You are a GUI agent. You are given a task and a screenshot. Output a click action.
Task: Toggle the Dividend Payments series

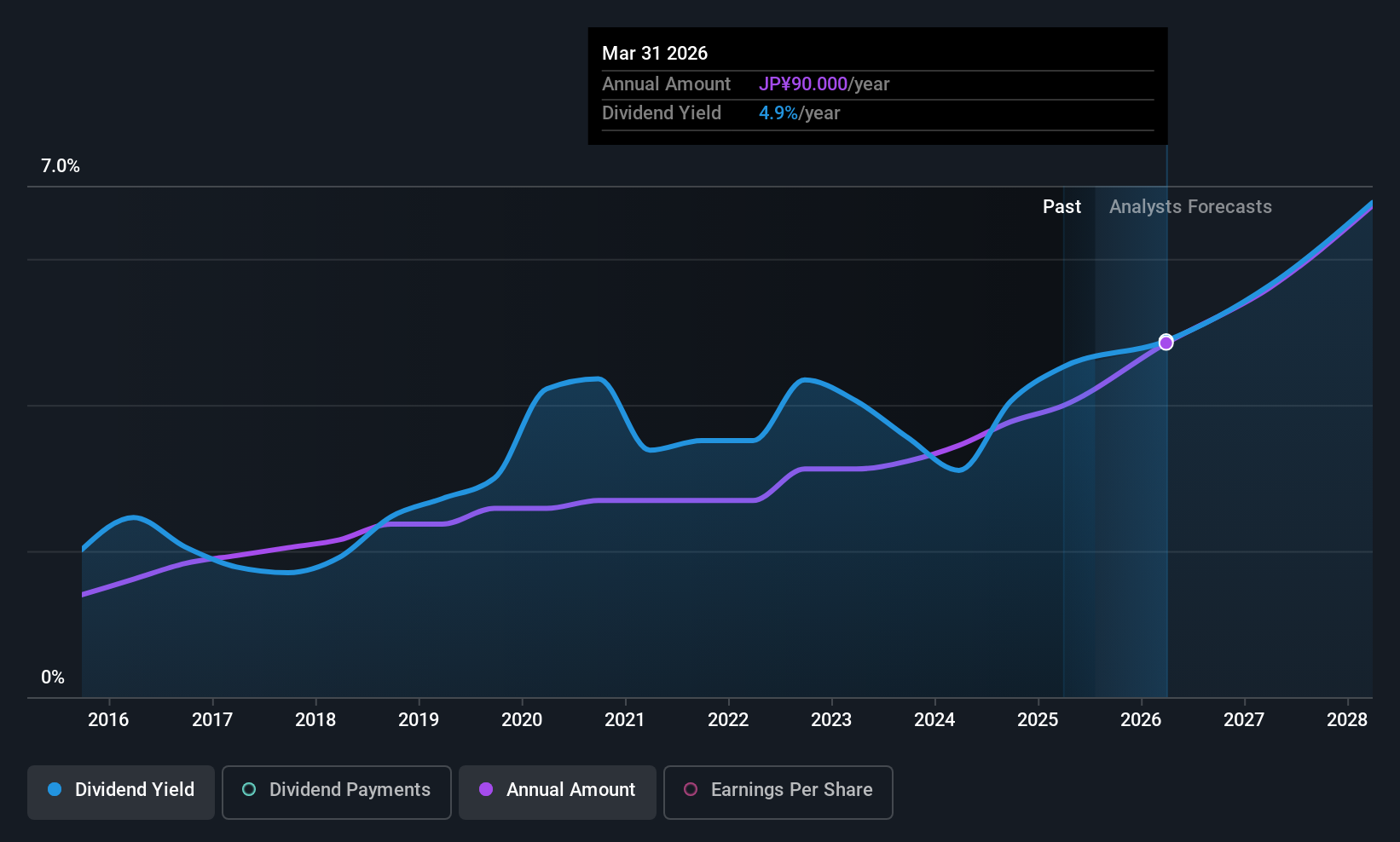[x=337, y=793]
